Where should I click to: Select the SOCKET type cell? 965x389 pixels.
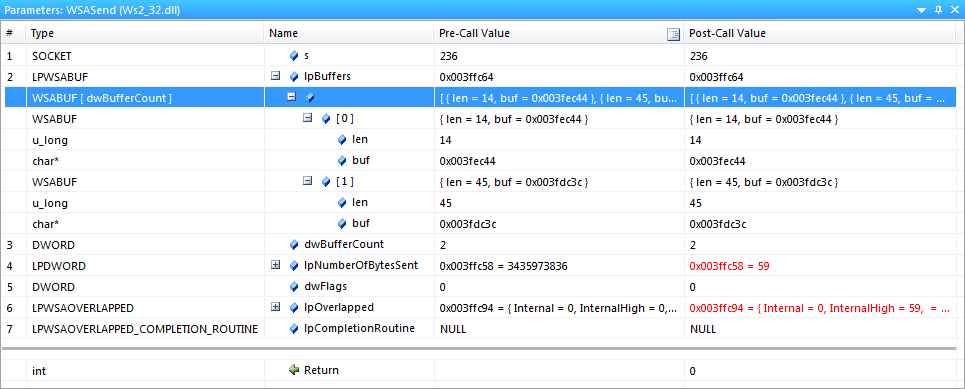click(x=146, y=56)
